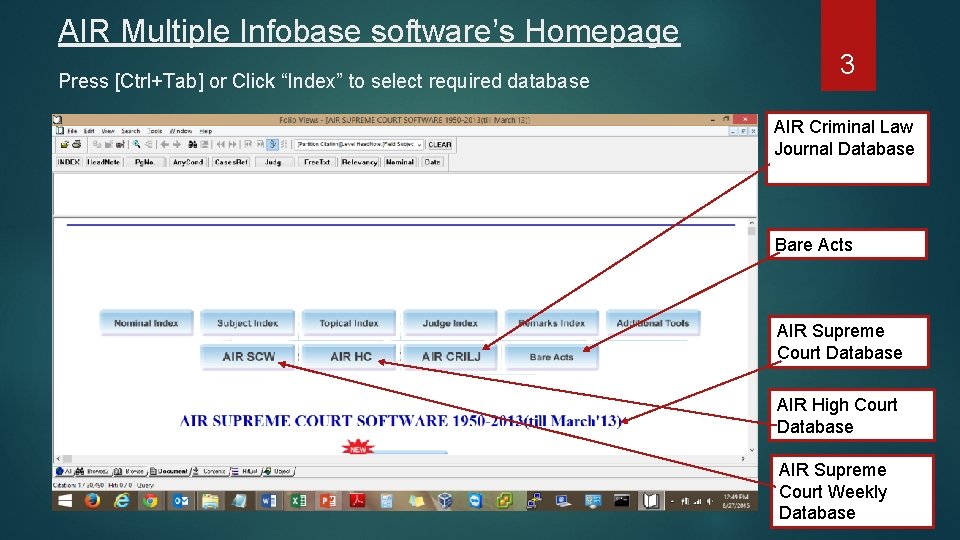Open the Edit menu

89,131
